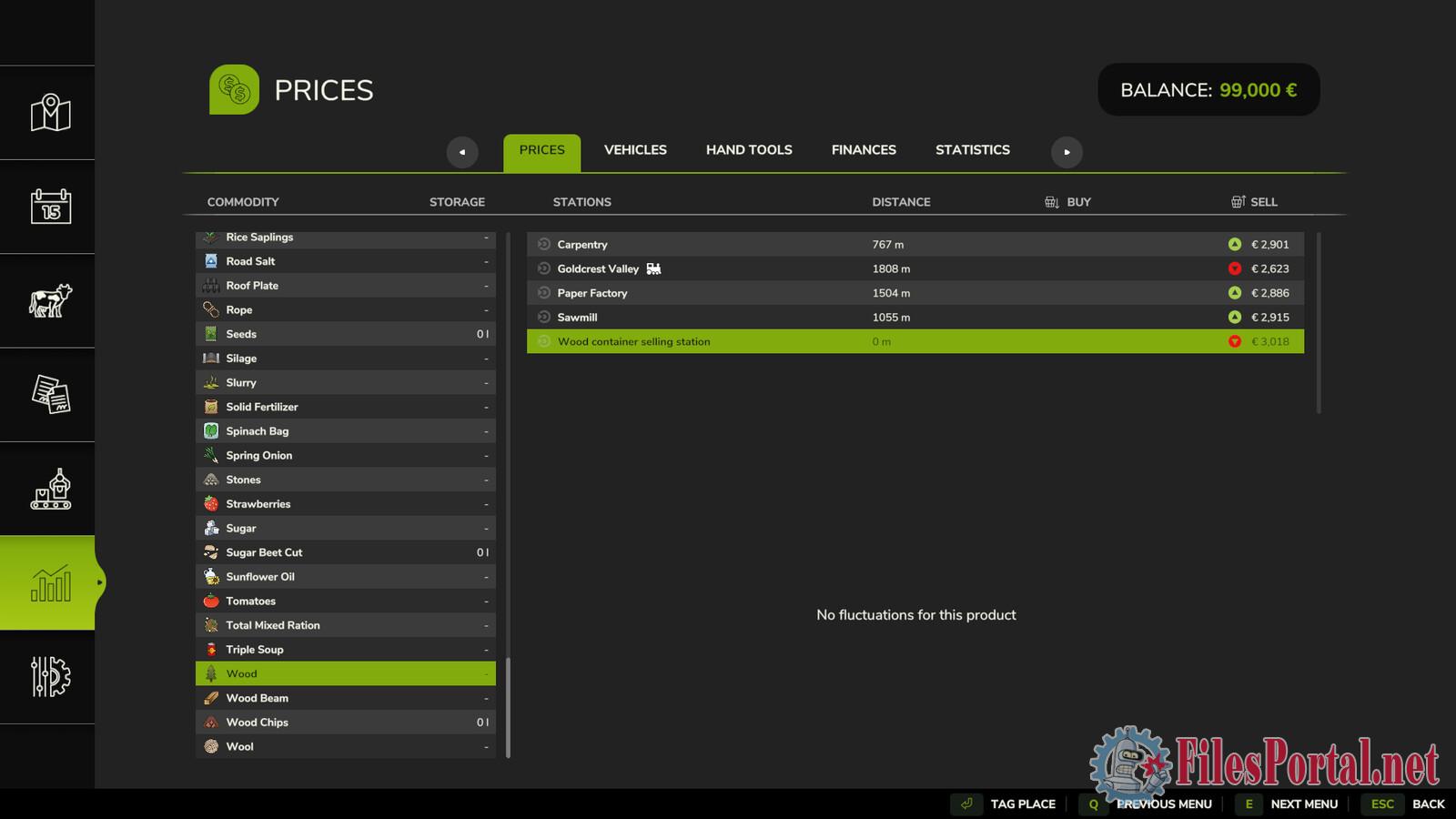
Task: Go to next tab with right arrow
Action: (x=1067, y=152)
